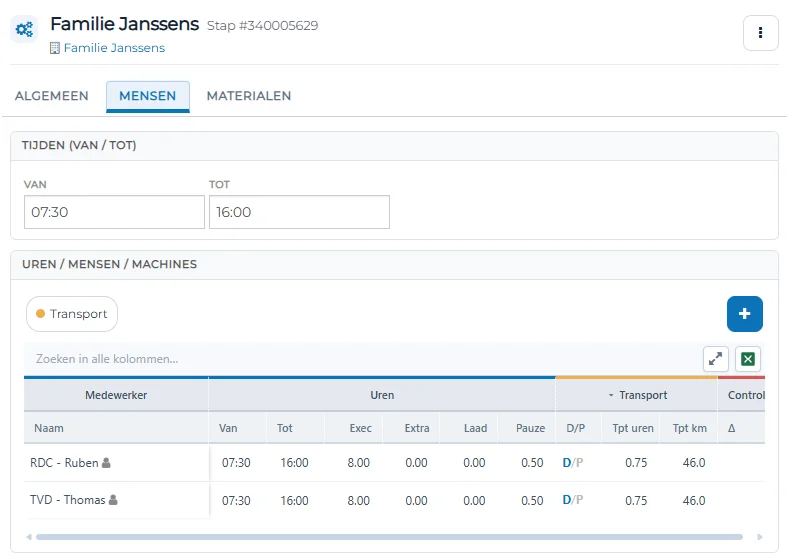Click the gears step icon beside Familie Janssens
The image size is (790, 560).
[x=24, y=29]
